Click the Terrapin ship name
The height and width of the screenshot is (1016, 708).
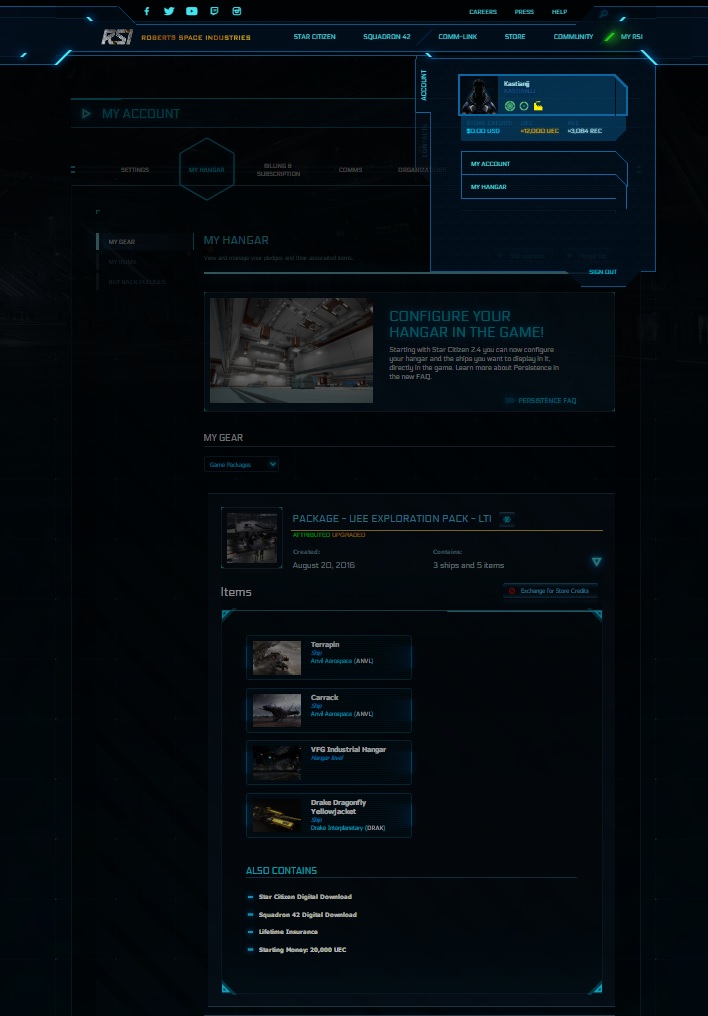(x=325, y=645)
